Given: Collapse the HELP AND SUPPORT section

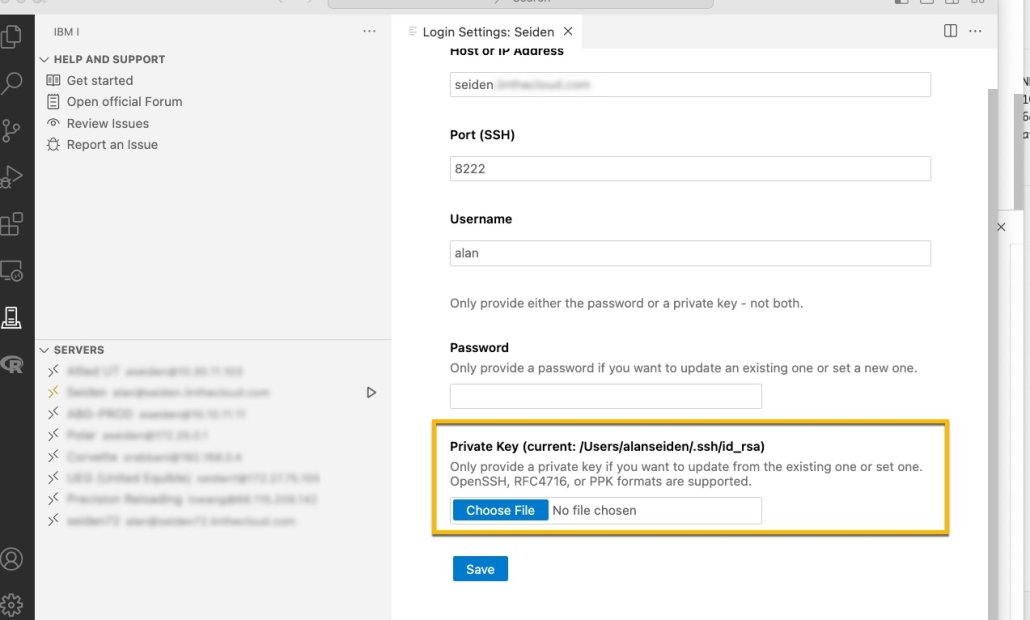Looking at the screenshot, I should [x=44, y=59].
